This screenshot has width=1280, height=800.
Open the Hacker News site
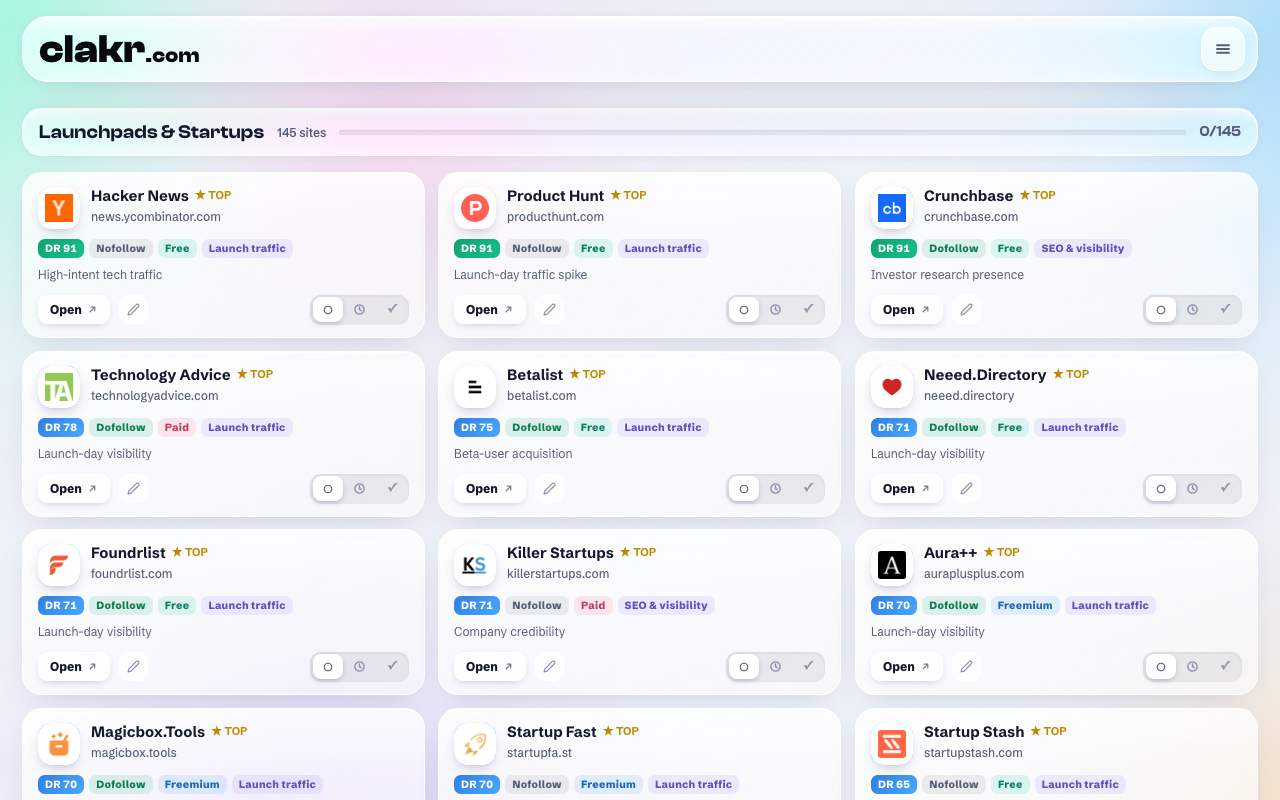74,310
